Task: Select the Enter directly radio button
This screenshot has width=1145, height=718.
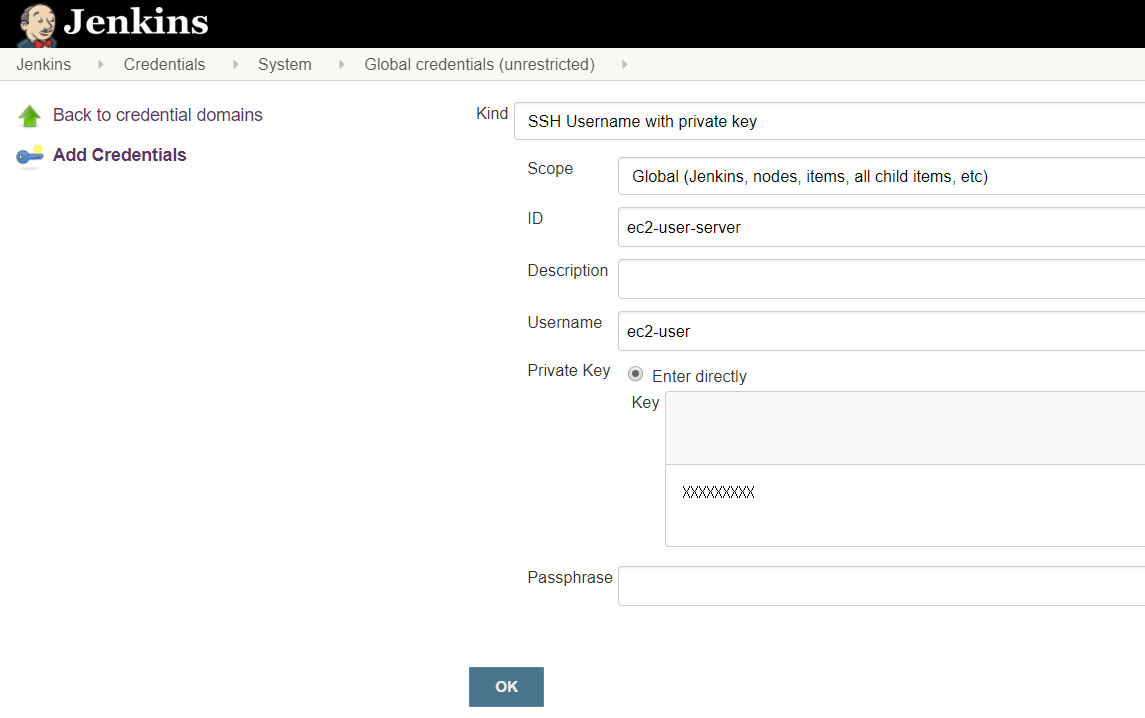Action: point(635,374)
